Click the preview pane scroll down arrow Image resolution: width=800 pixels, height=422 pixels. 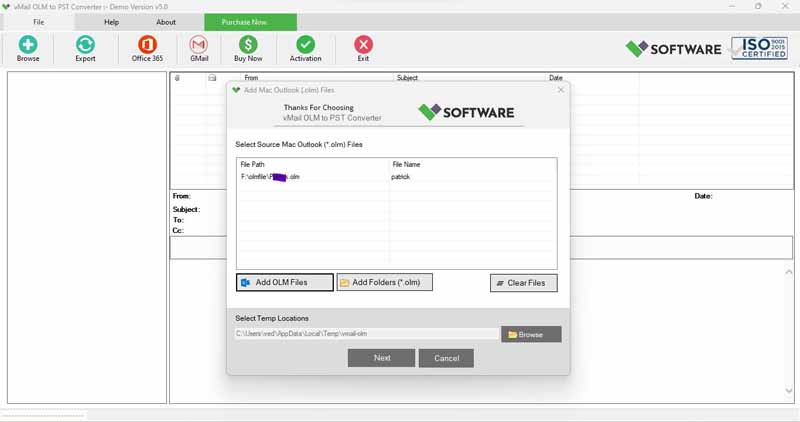[789, 391]
